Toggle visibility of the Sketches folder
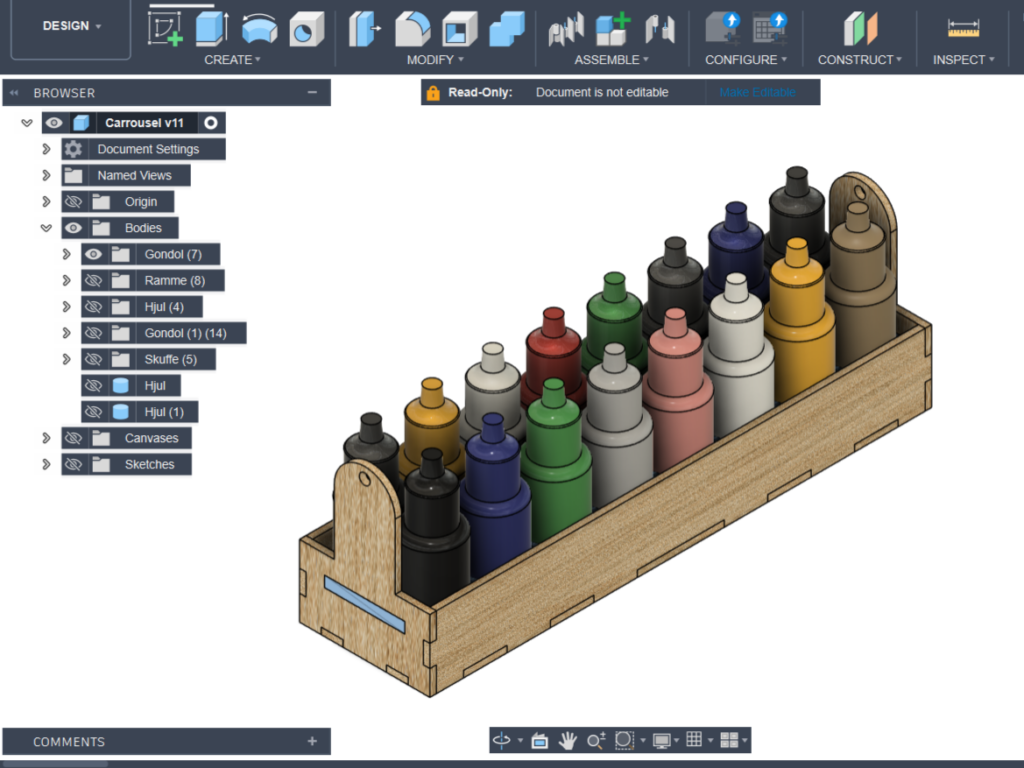 pyautogui.click(x=73, y=465)
